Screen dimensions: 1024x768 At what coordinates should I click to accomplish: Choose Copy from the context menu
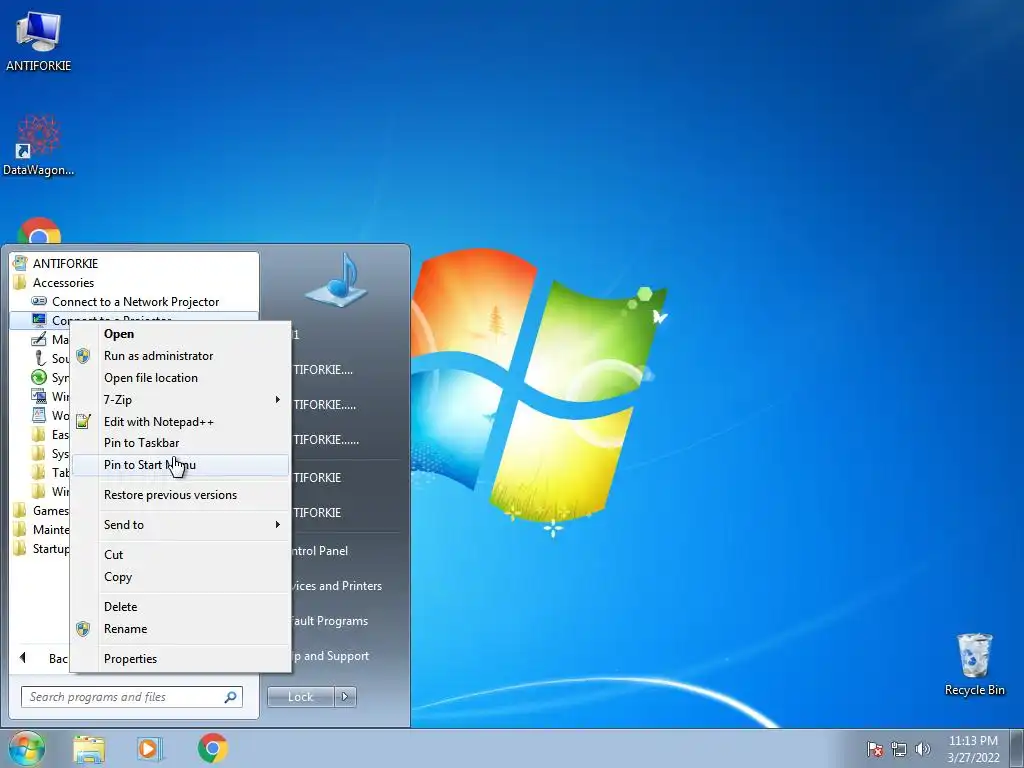[180, 577]
